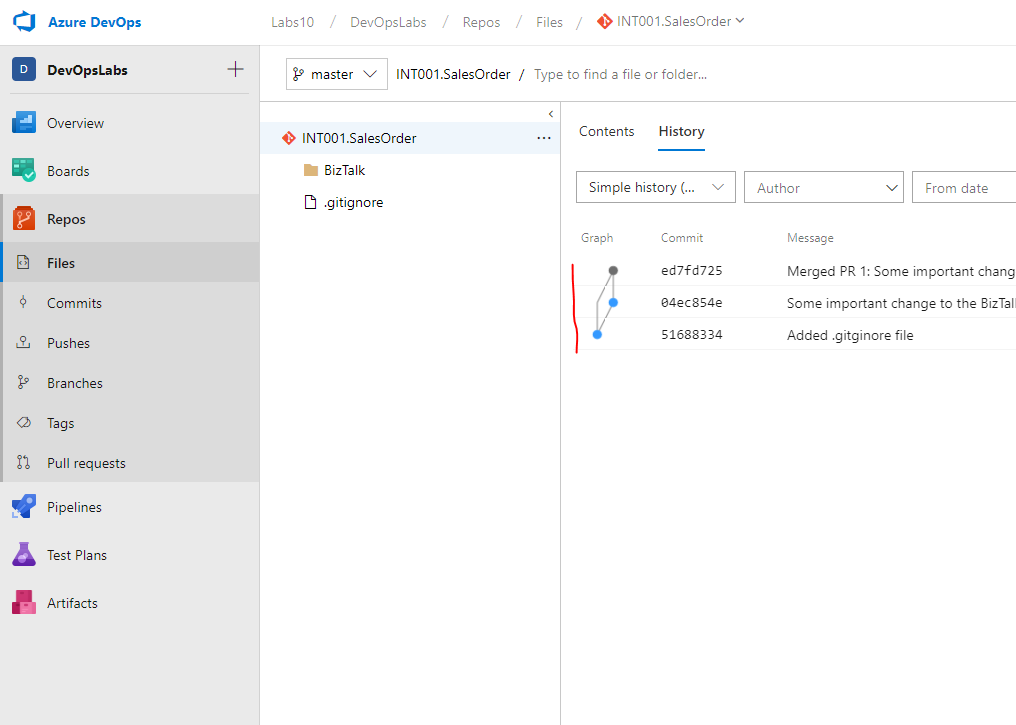Viewport: 1016px width, 725px height.
Task: Open the Artifacts section icon
Action: [x=24, y=603]
